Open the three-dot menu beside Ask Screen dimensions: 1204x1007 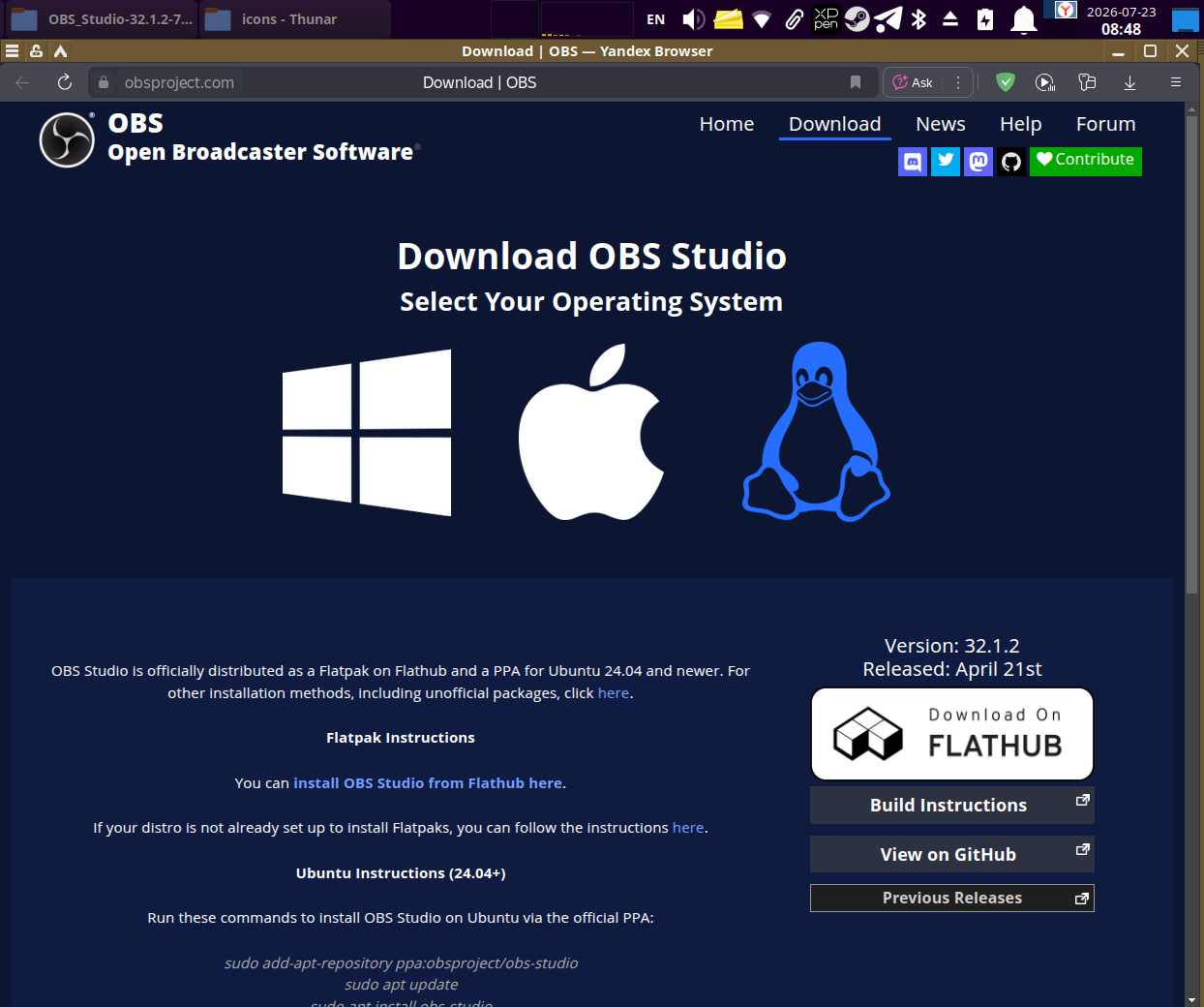coord(958,82)
